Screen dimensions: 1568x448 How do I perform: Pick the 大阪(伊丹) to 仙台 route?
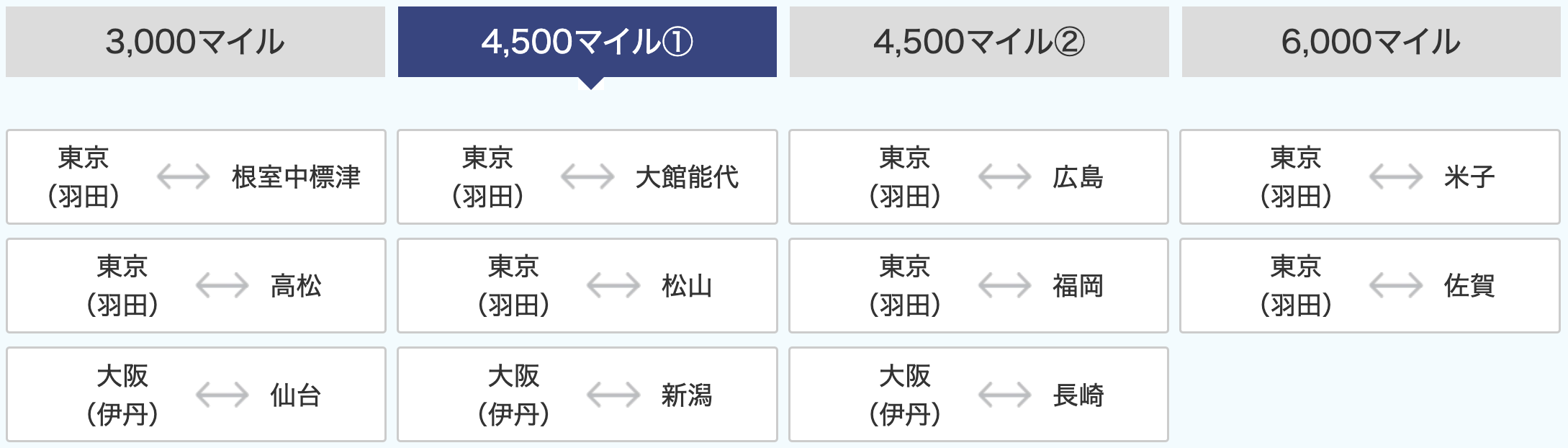click(196, 395)
